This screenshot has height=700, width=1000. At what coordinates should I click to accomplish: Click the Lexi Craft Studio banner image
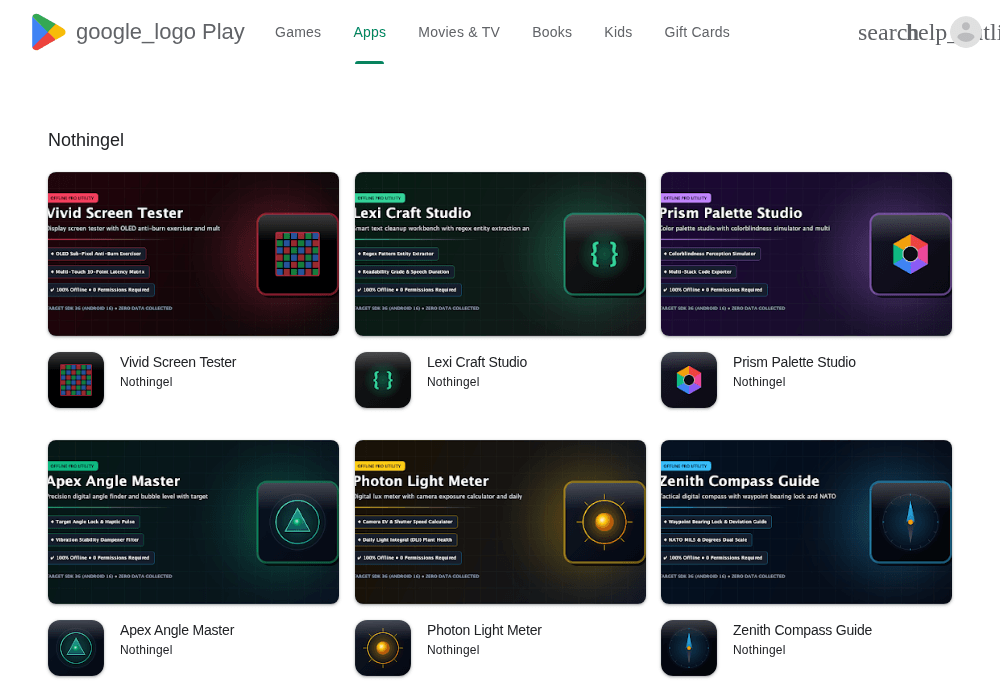(x=500, y=254)
